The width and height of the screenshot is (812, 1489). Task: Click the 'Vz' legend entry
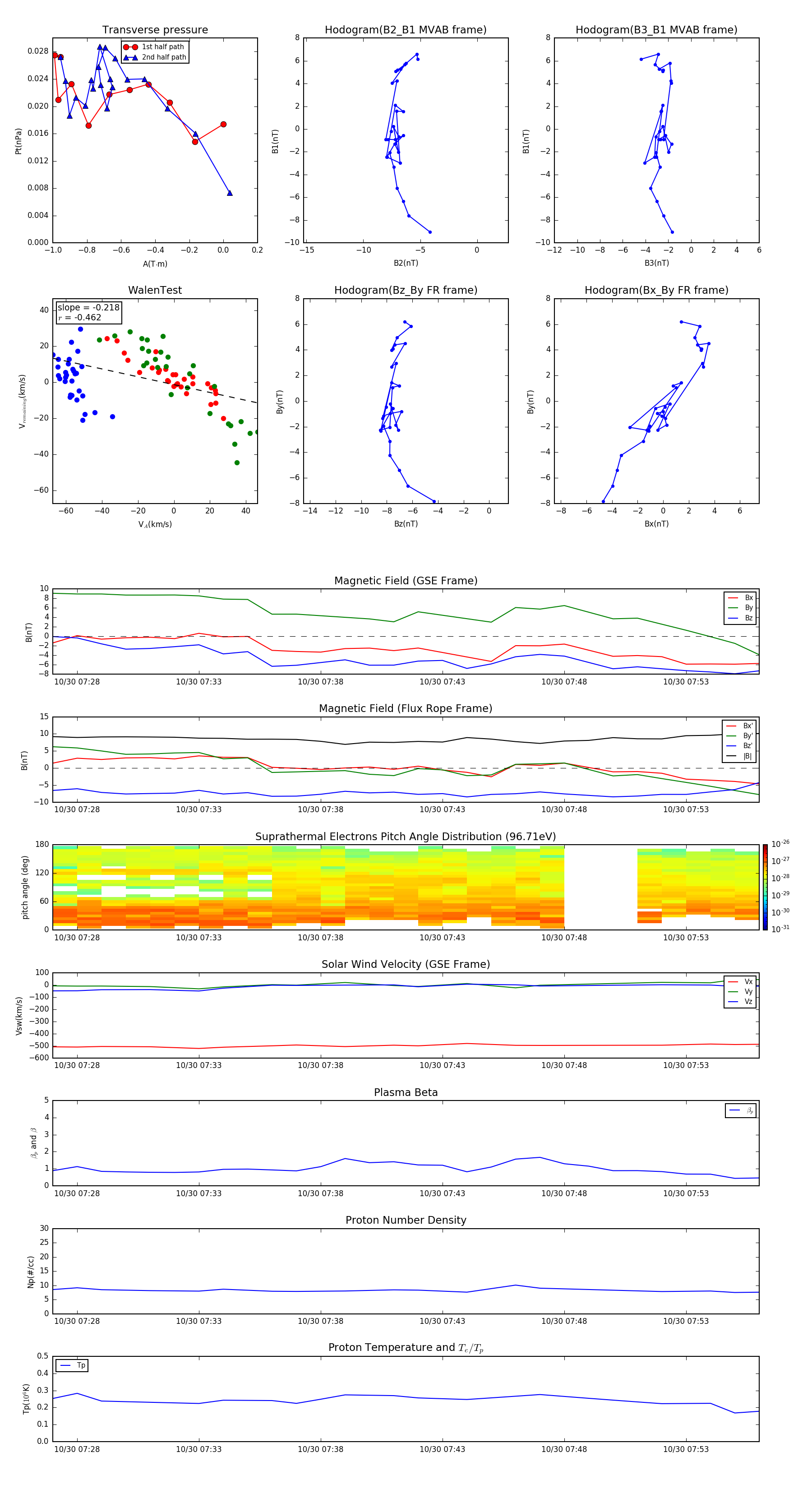(x=740, y=1002)
